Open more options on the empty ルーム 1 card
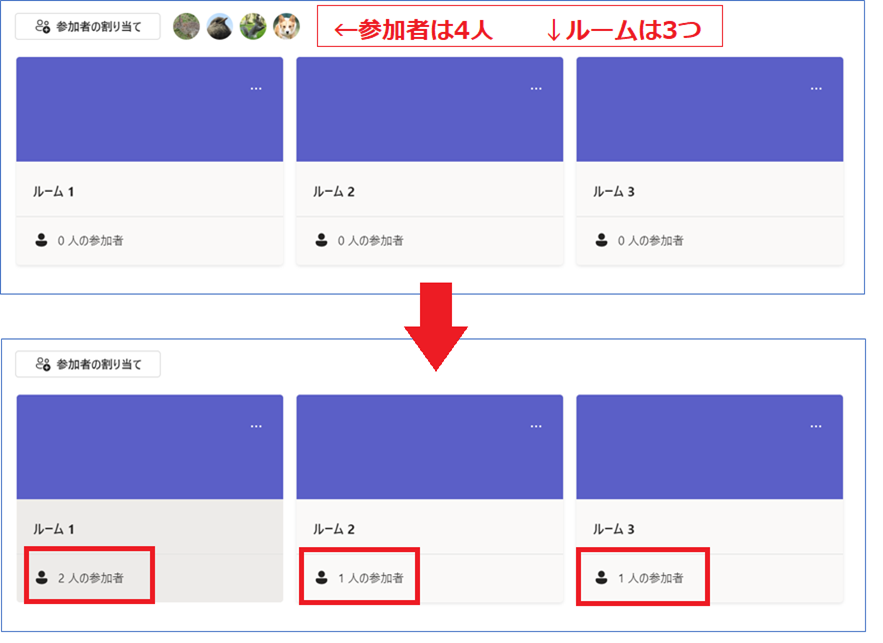883x643 pixels. (256, 88)
